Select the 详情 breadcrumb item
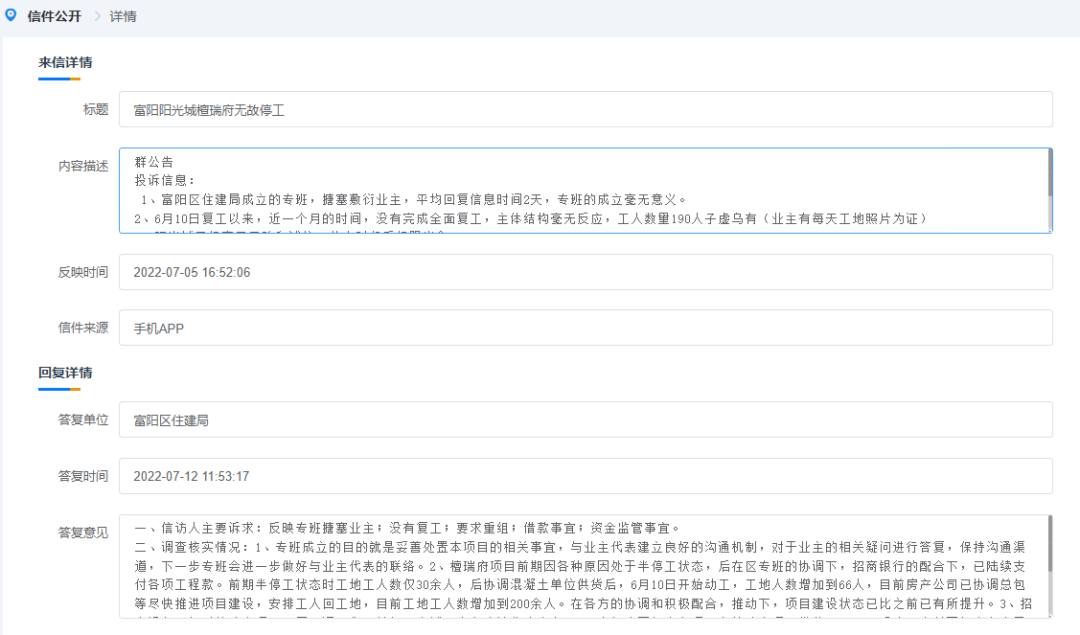 click(x=123, y=17)
